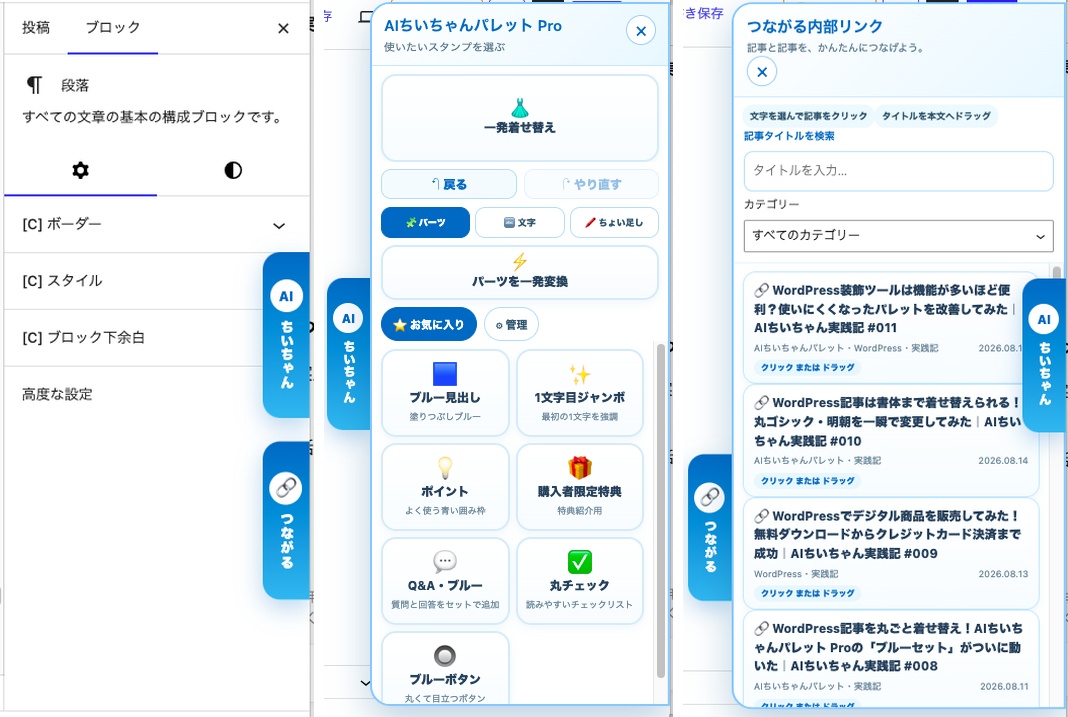This screenshot has width=1068, height=717.
Task: Click article title ending 実践記 #009
Action: point(888,535)
